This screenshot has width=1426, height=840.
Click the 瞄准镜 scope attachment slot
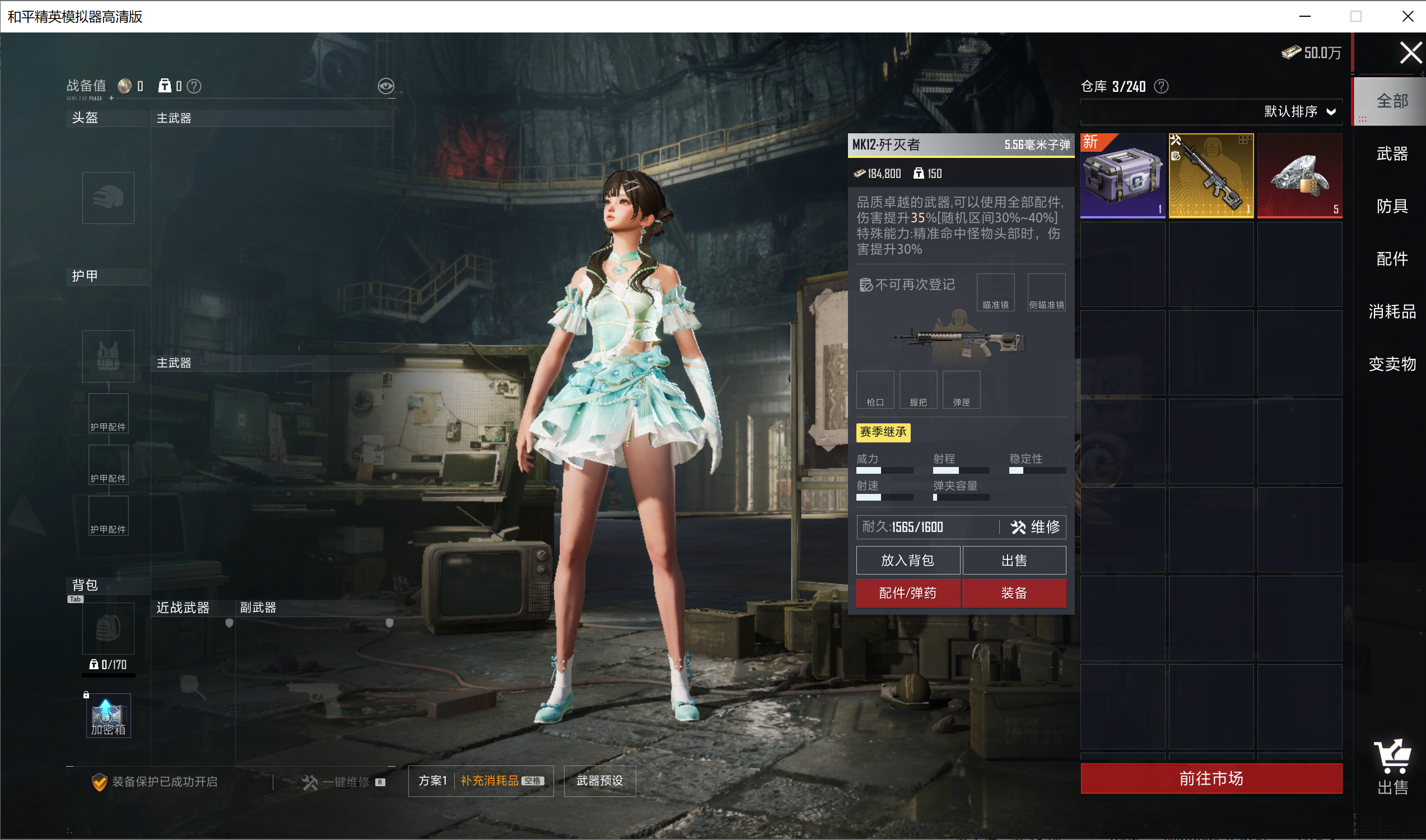(x=995, y=292)
